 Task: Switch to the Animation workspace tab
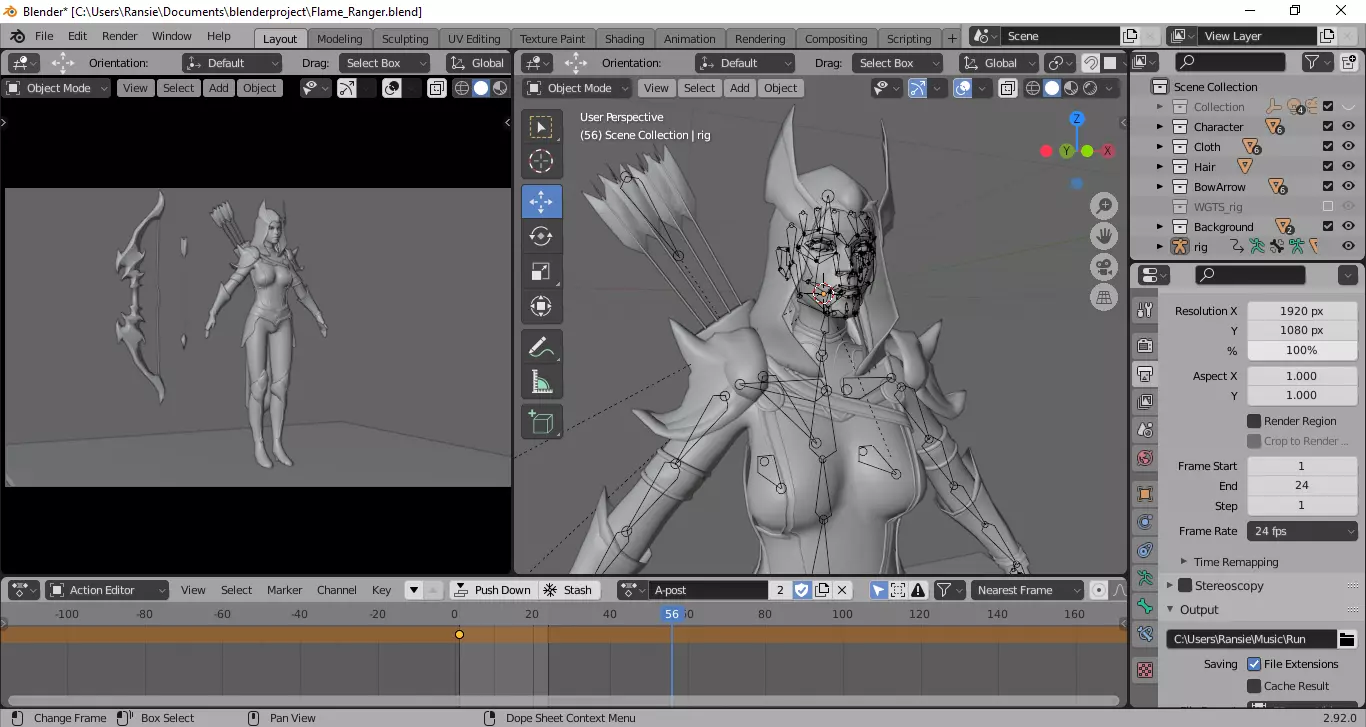[690, 39]
